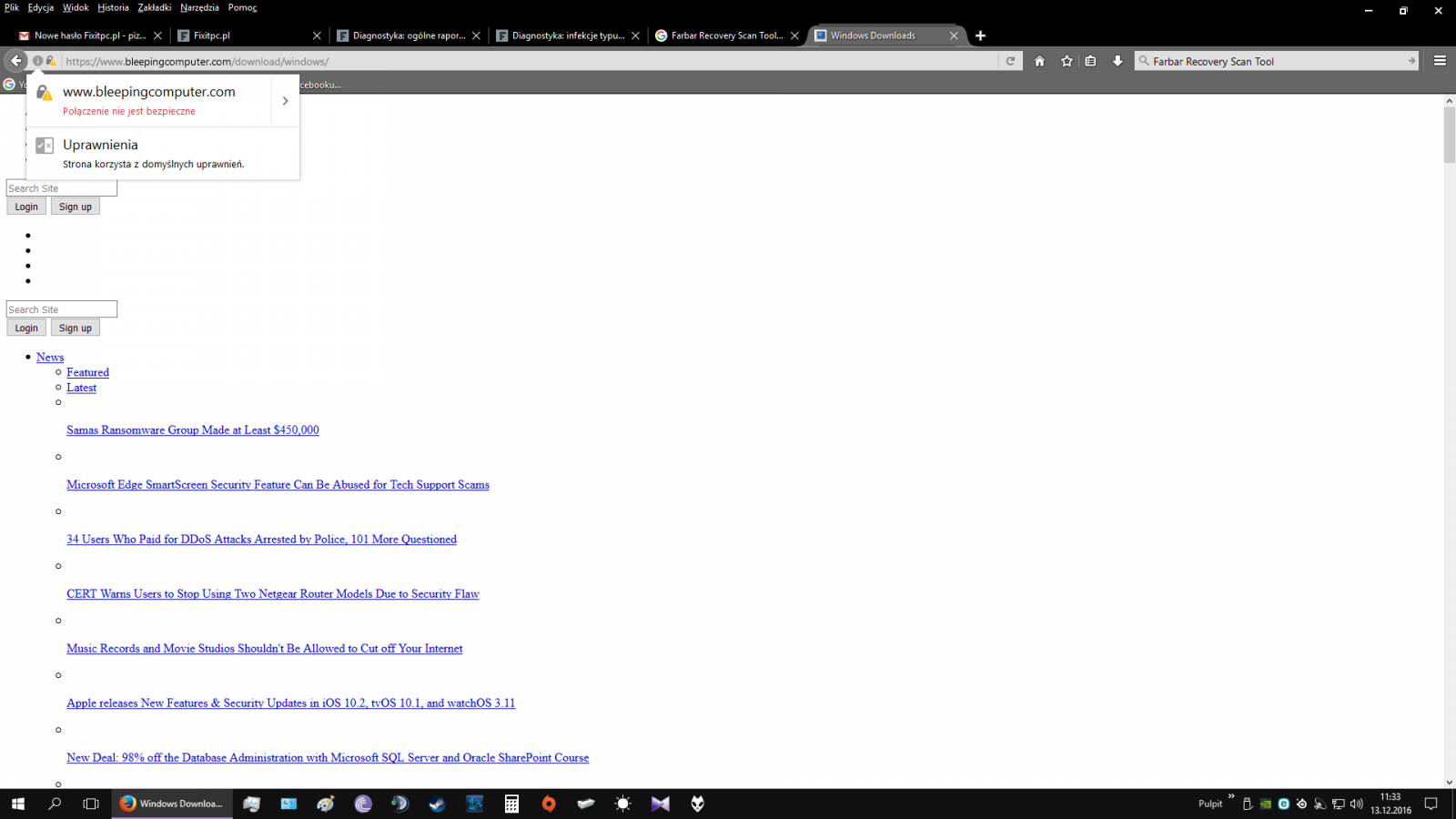Switch to 'Diagnostyka: infekcje typu...' tab
Image resolution: width=1456 pixels, height=819 pixels.
point(567,35)
